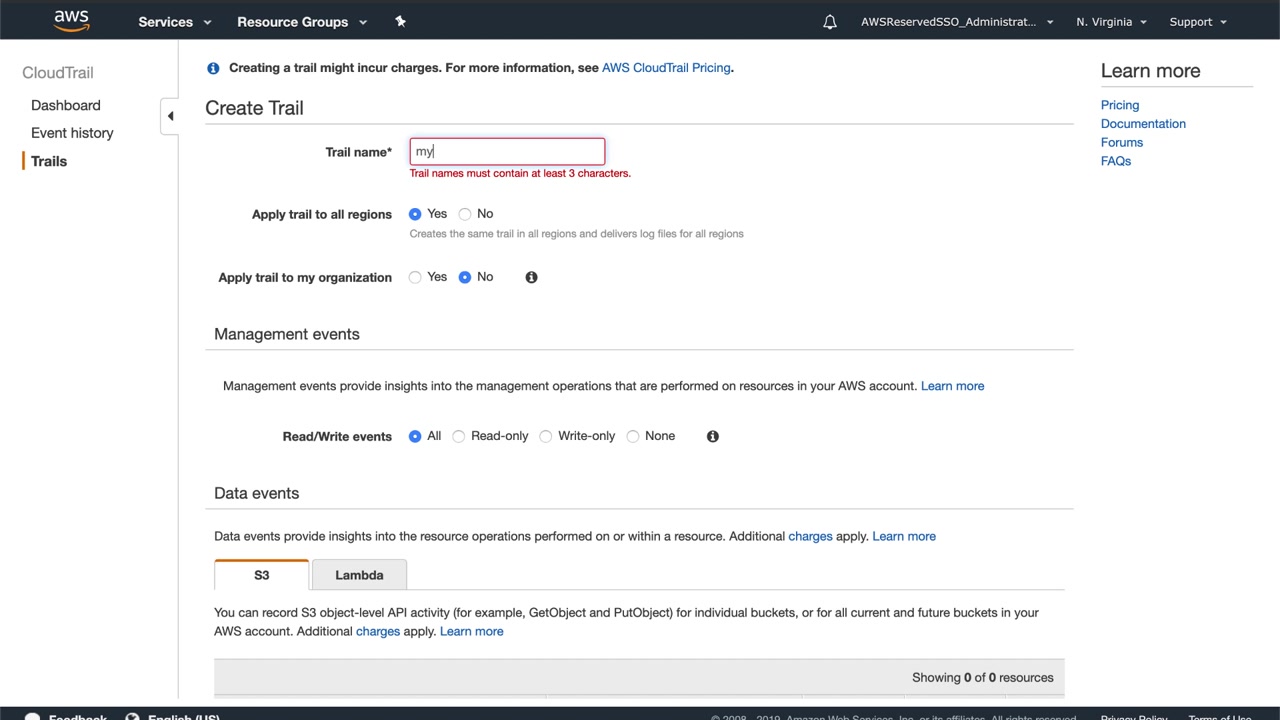Click info icon next to Read/Write events
1280x720 pixels.
click(712, 436)
